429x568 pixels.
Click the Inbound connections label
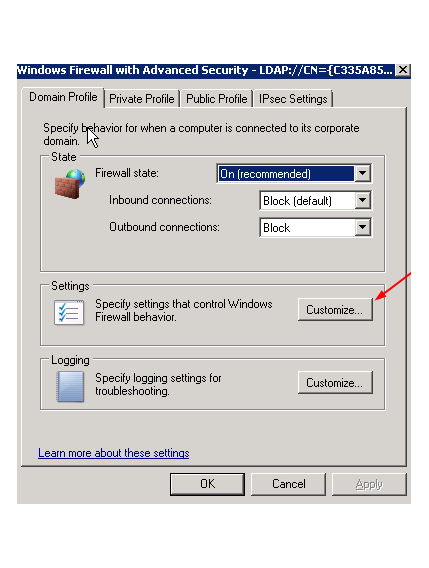coord(160,200)
